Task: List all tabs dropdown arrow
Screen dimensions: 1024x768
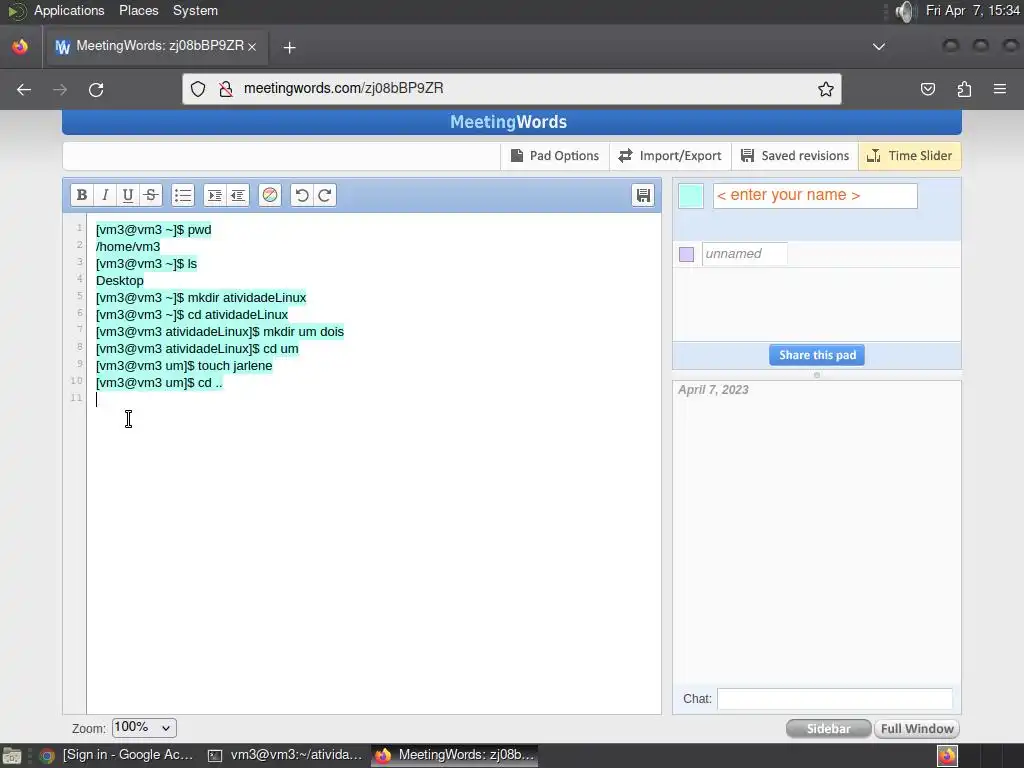Action: point(879,47)
